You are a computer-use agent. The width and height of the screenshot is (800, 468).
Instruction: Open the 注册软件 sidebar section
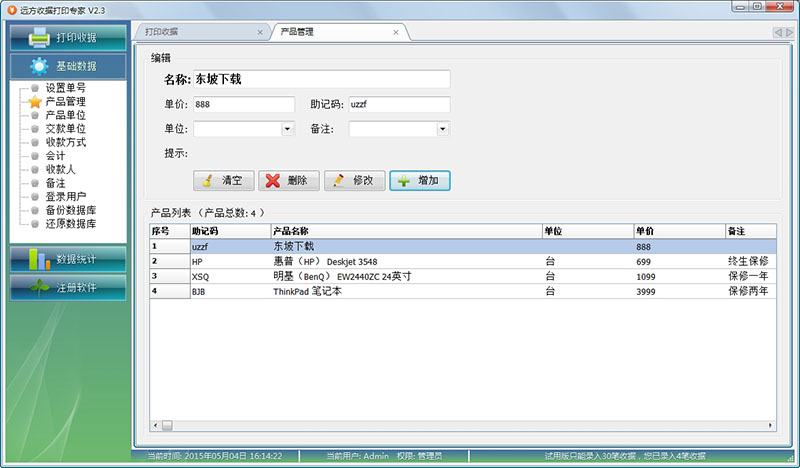click(68, 287)
